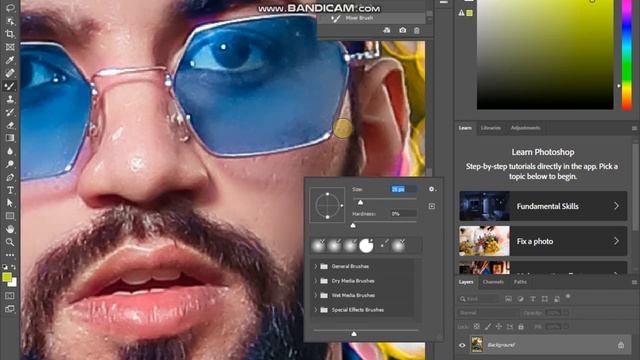Screen dimensions: 640x360
Task: Click the swap foreground/background colors icon
Action: point(13,267)
